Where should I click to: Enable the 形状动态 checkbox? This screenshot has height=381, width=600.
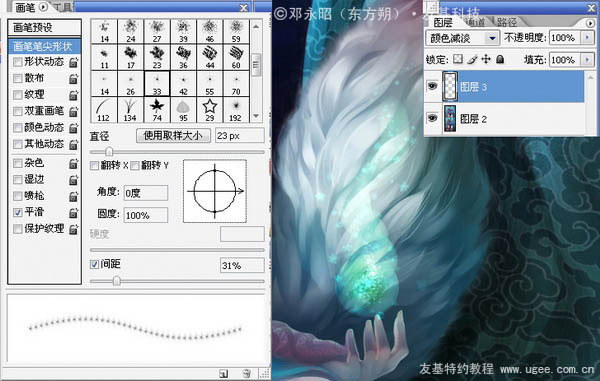pos(18,62)
